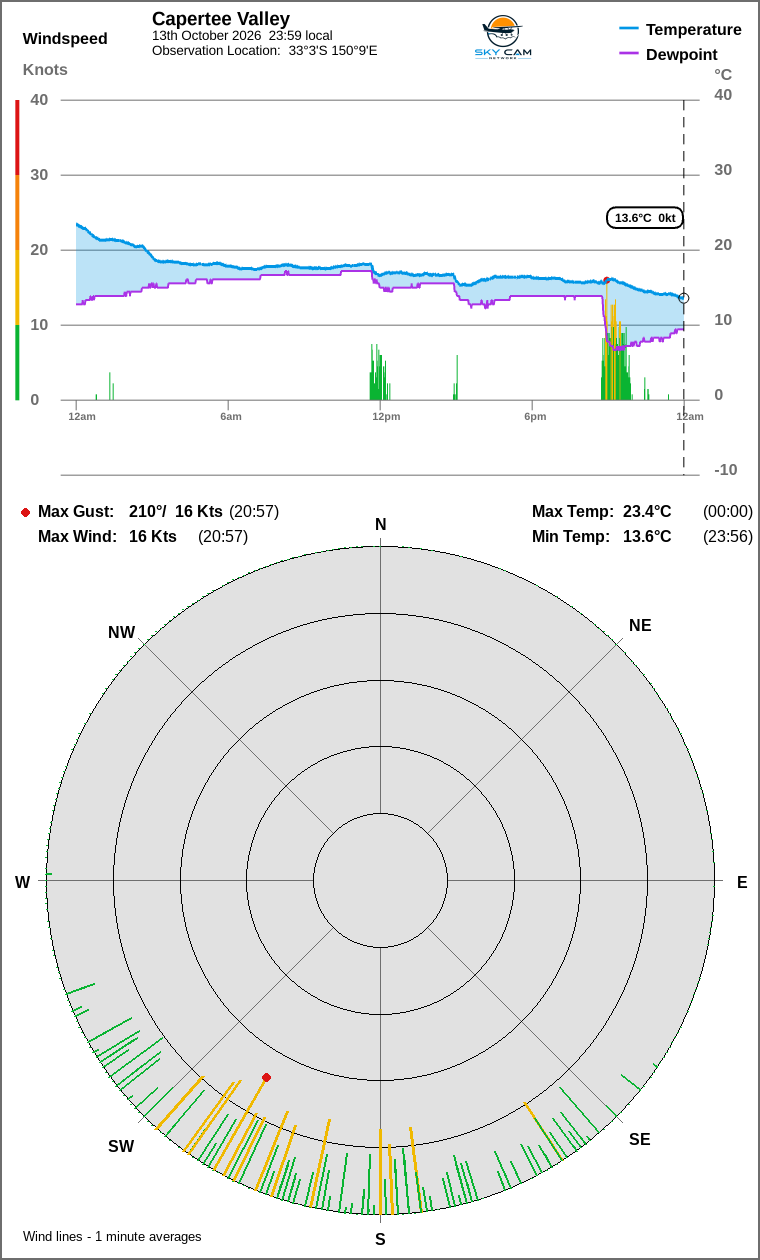Click the windspeed color scale bar
The height and width of the screenshot is (1260, 760).
[17, 250]
